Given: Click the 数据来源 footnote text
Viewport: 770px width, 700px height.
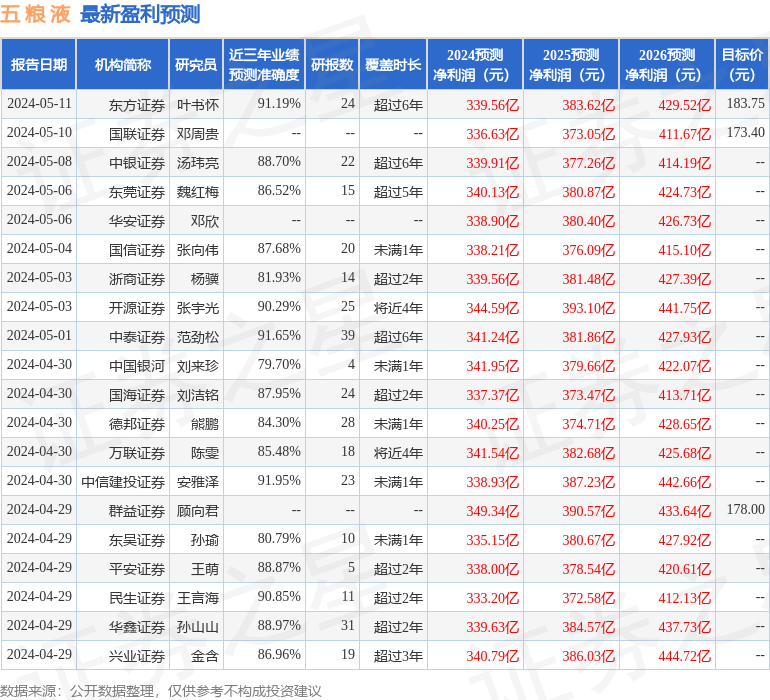Looking at the screenshot, I should click(161, 691).
